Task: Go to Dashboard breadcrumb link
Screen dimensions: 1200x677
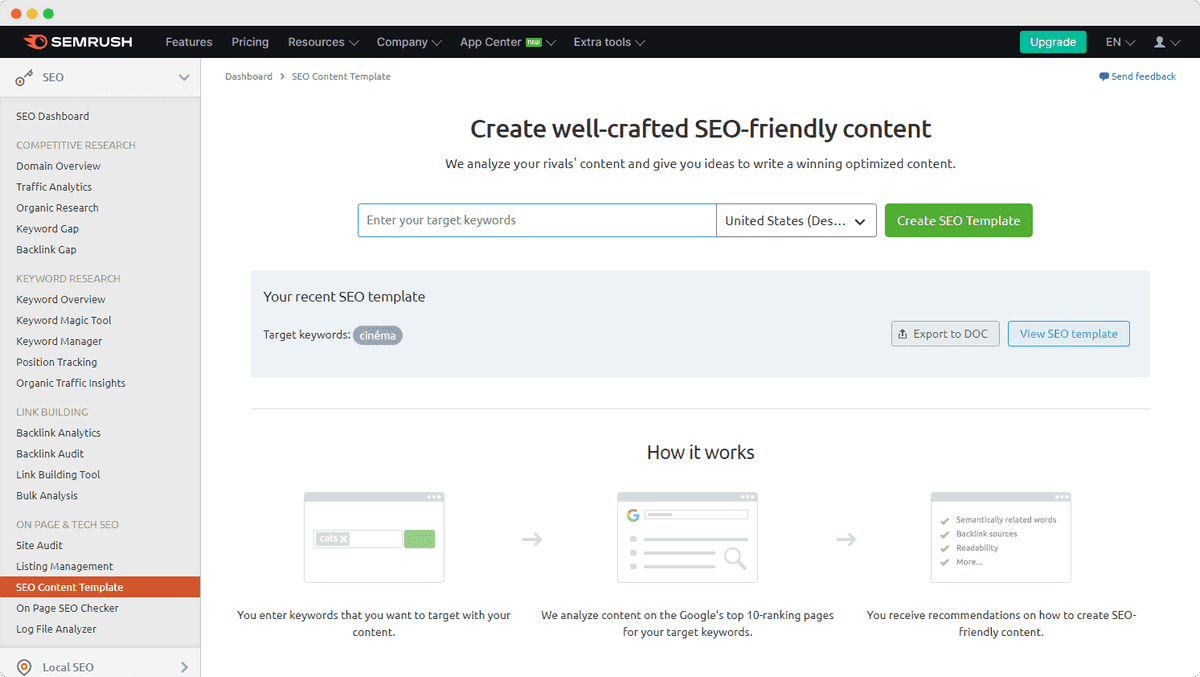Action: pyautogui.click(x=248, y=76)
